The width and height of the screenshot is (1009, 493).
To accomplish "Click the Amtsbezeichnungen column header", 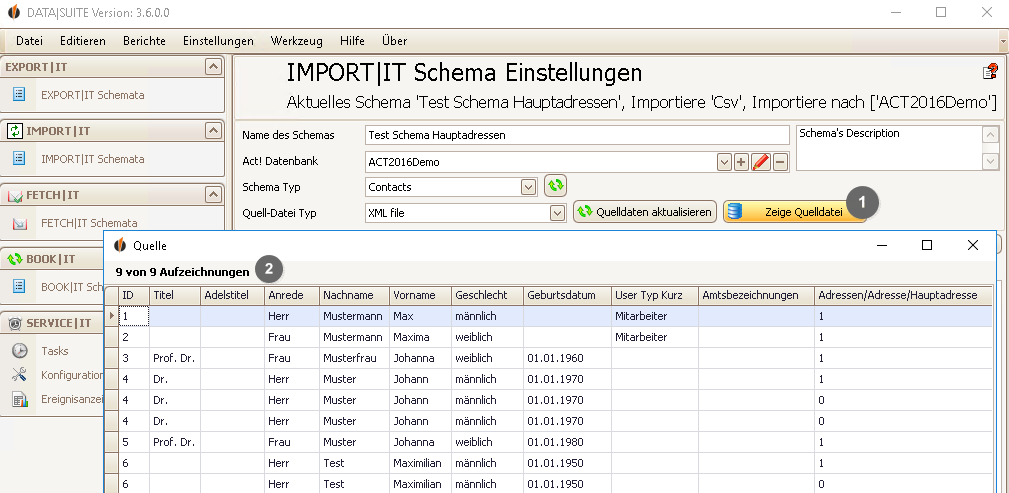I will coord(756,295).
